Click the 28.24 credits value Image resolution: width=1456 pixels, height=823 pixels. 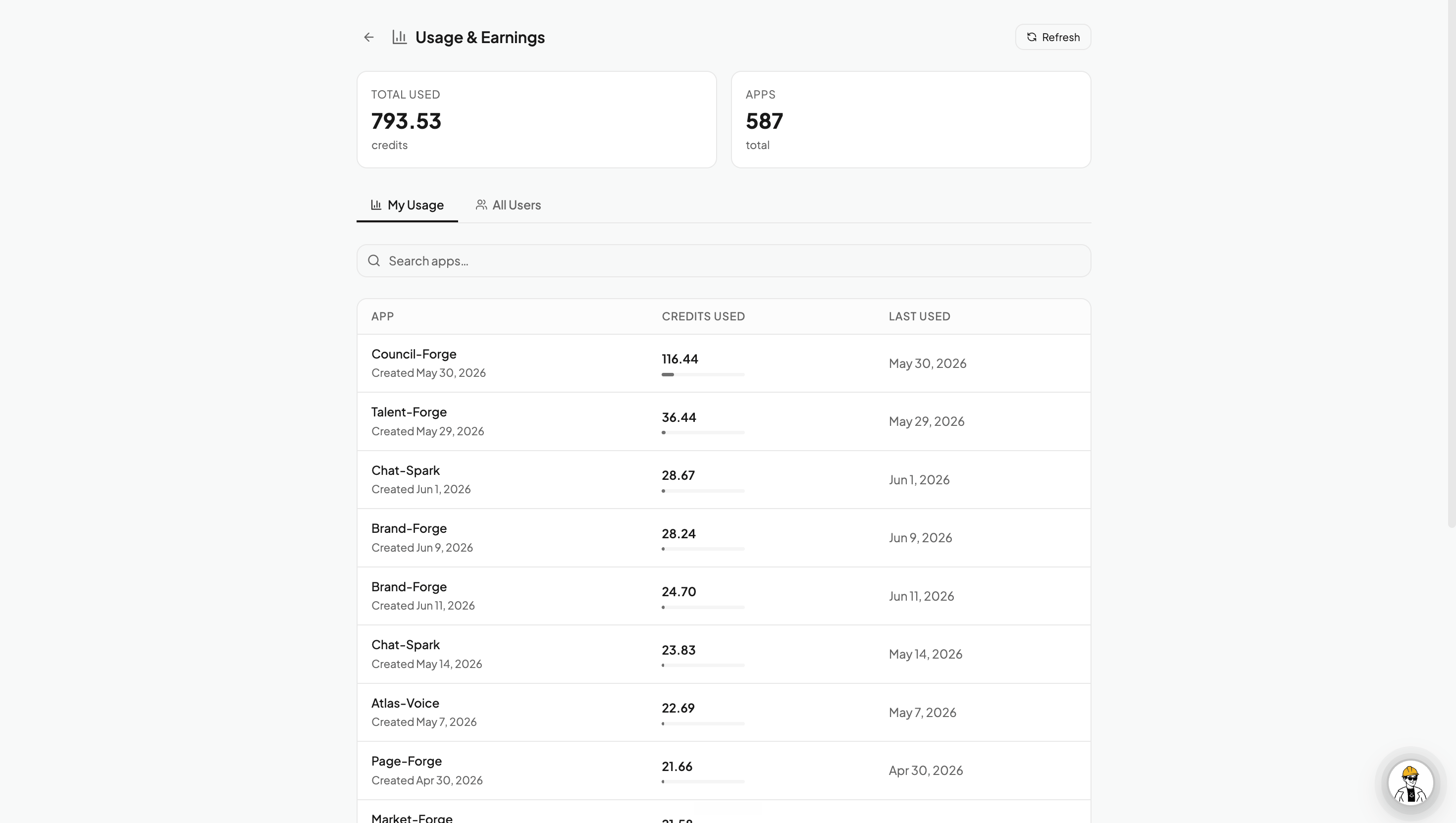[679, 534]
